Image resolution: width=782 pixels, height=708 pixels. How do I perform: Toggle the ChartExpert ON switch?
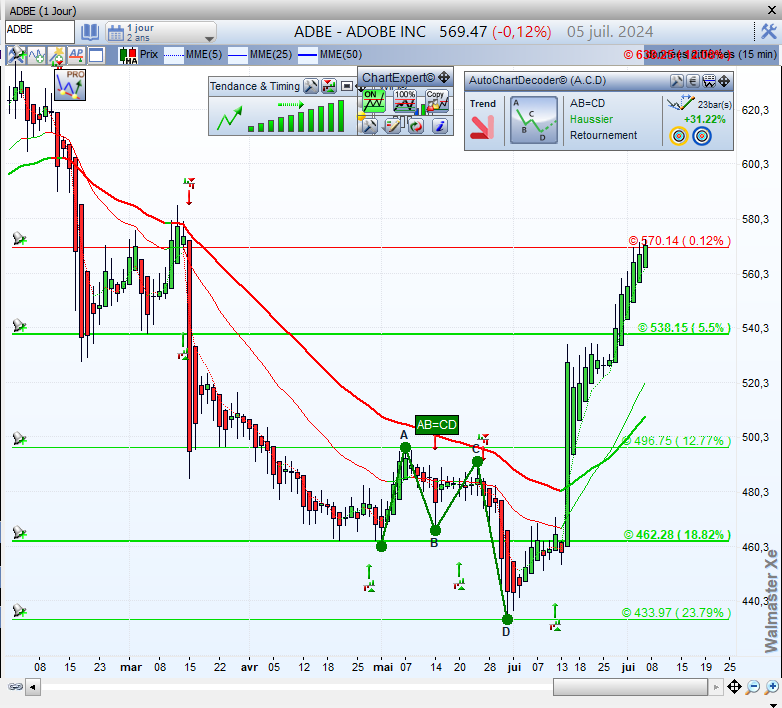pos(374,102)
